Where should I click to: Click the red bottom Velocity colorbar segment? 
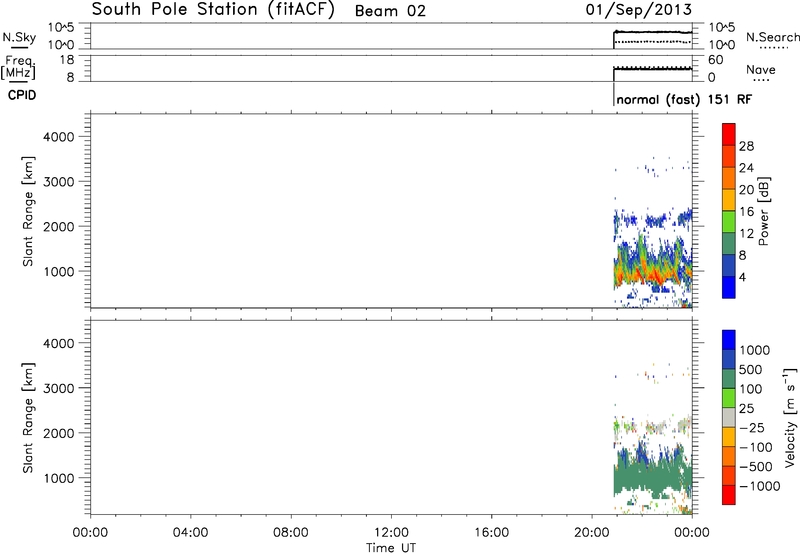click(729, 495)
